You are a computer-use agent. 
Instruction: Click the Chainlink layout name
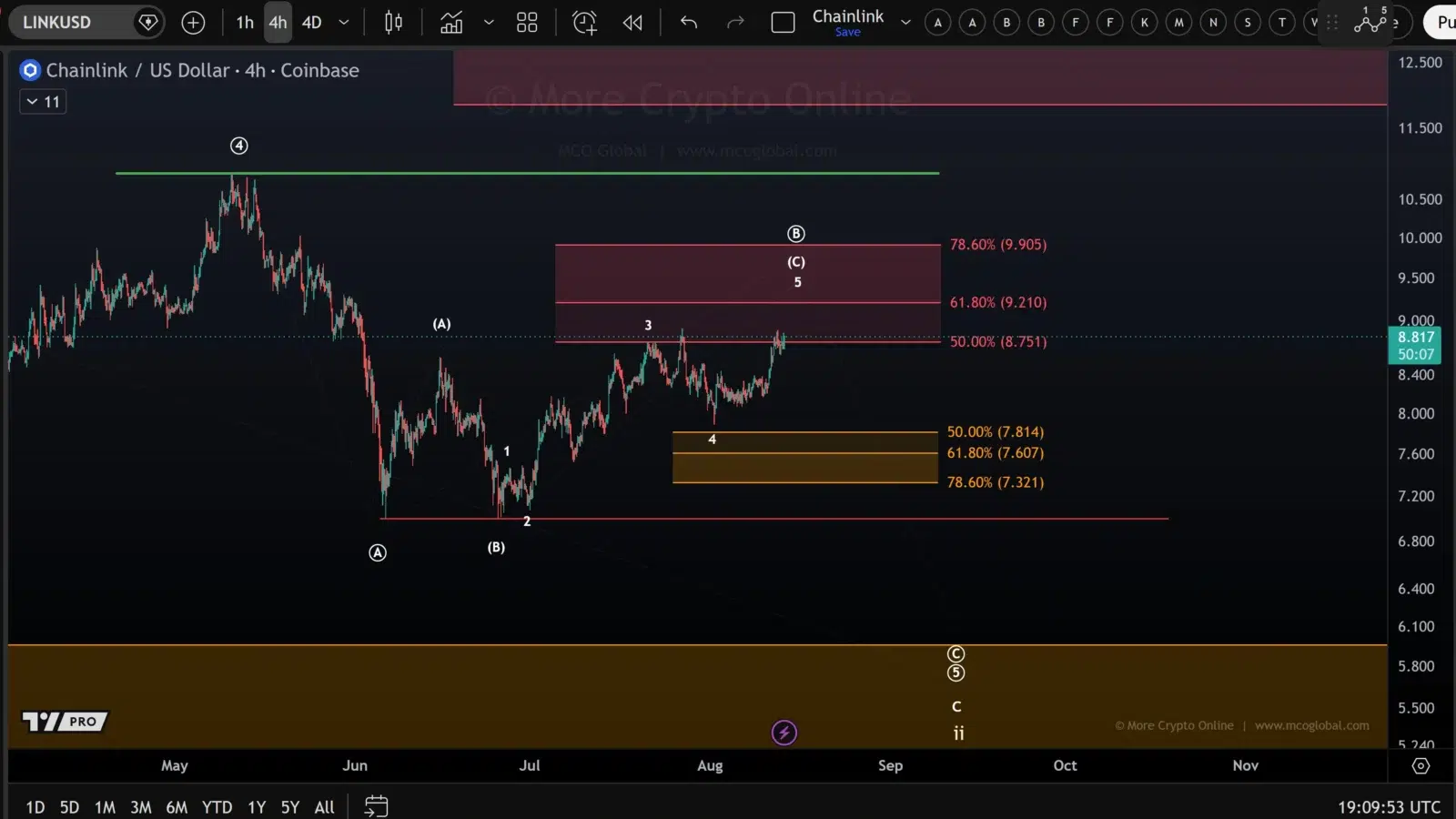(x=847, y=15)
